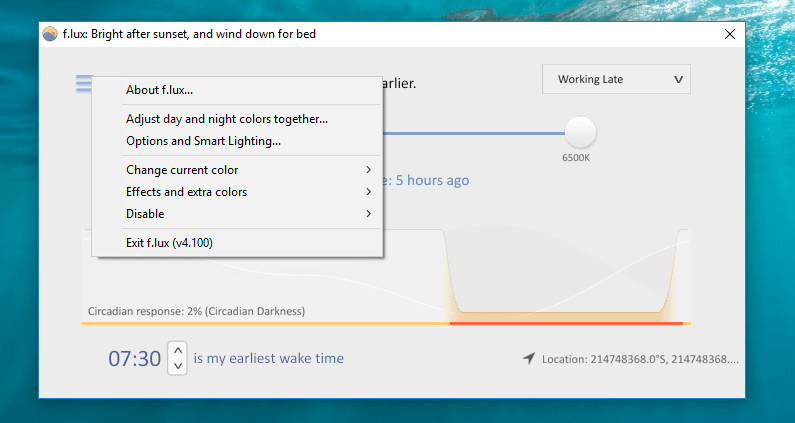The height and width of the screenshot is (423, 795).
Task: Close the f.lux window
Action: coord(730,34)
